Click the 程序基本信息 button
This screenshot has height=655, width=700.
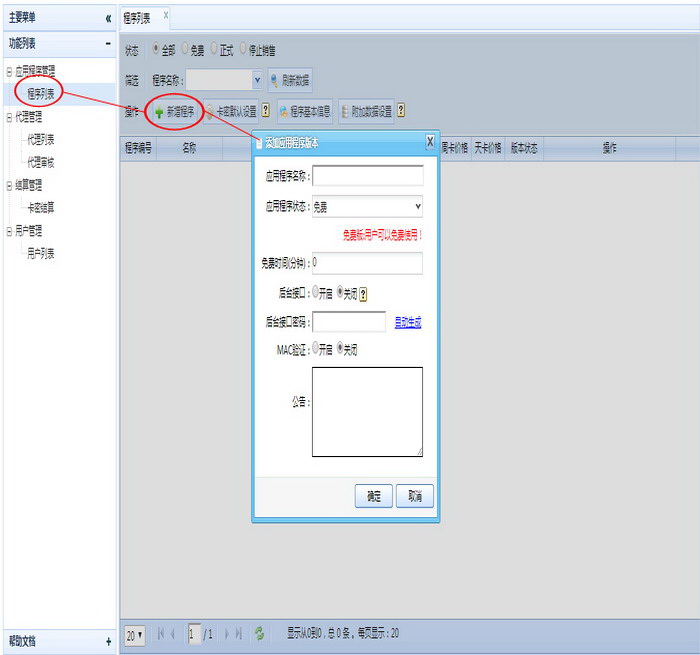click(x=305, y=111)
